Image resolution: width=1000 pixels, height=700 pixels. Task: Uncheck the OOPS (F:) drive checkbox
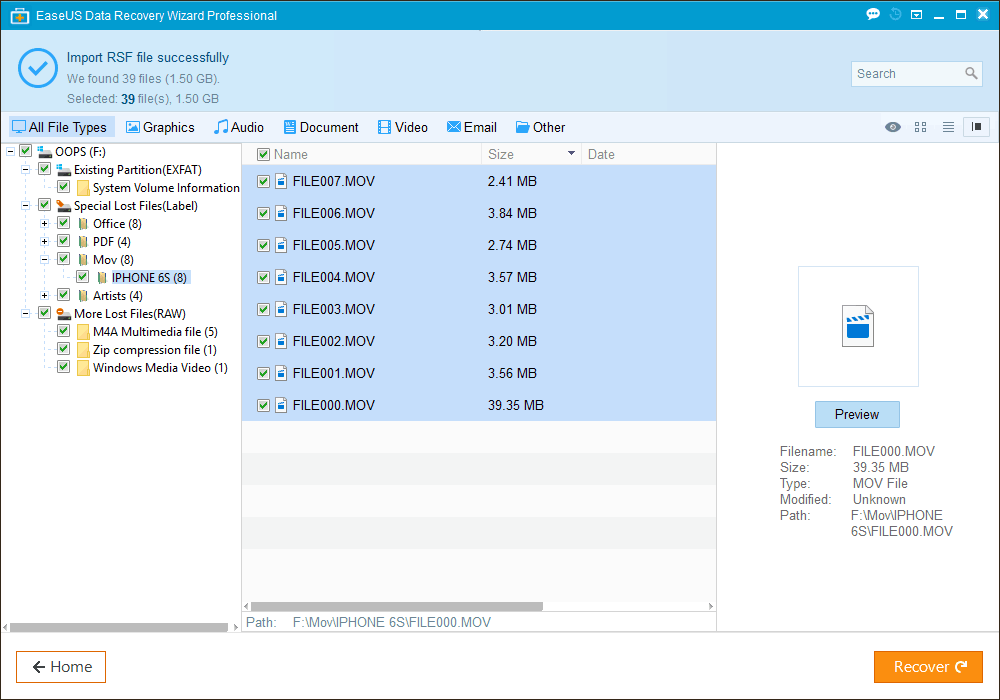(26, 151)
